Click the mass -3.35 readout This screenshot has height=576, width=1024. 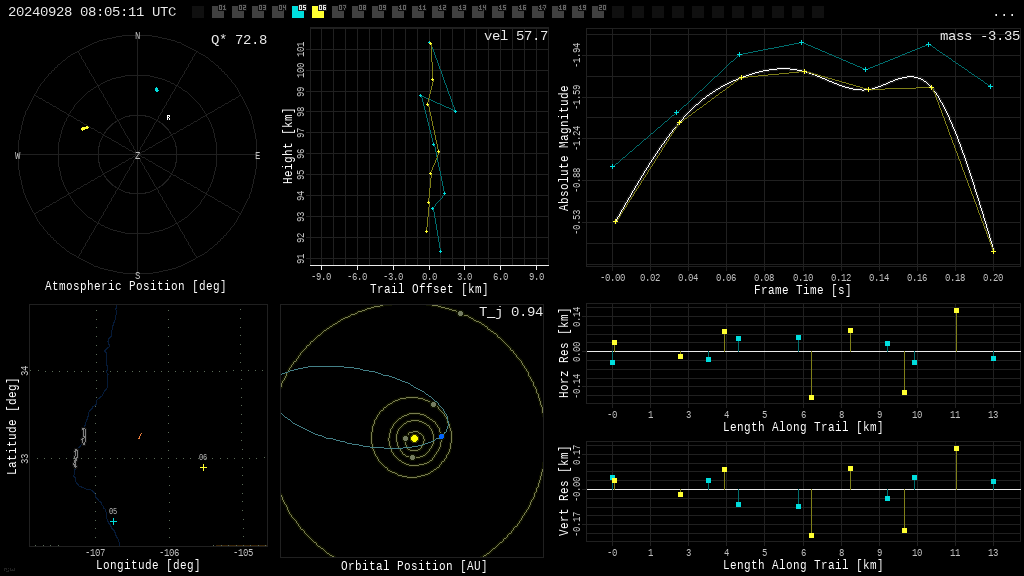[x=979, y=37]
